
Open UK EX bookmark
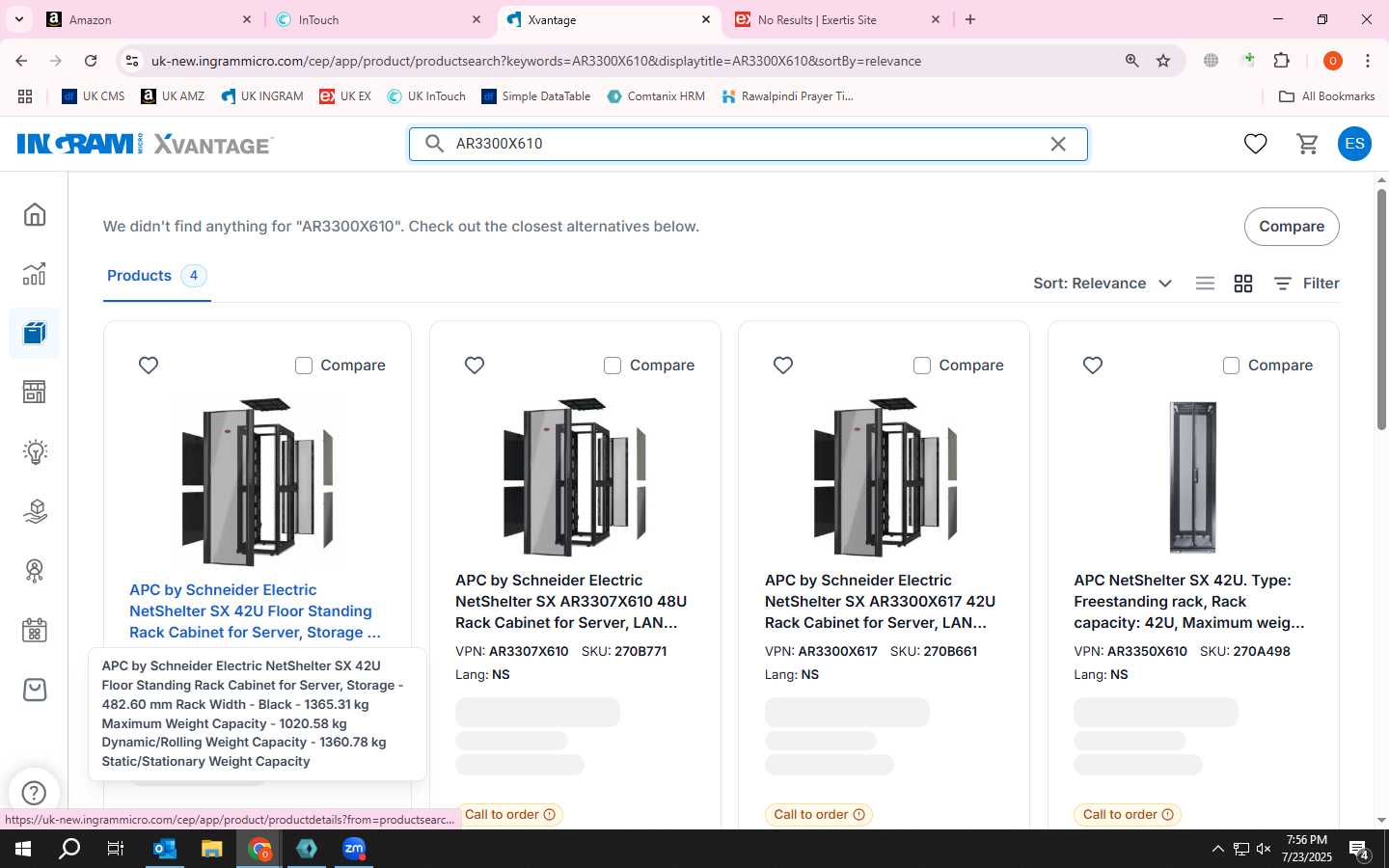pyautogui.click(x=345, y=96)
